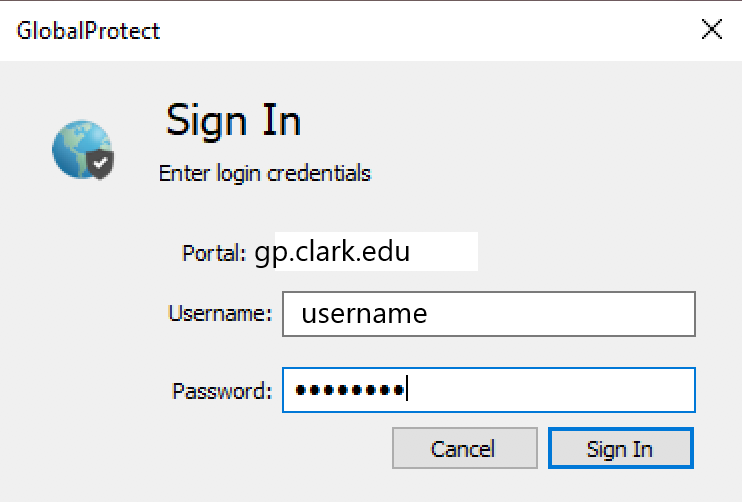Image resolution: width=742 pixels, height=502 pixels.
Task: Click the masked password dots
Action: tap(350, 390)
